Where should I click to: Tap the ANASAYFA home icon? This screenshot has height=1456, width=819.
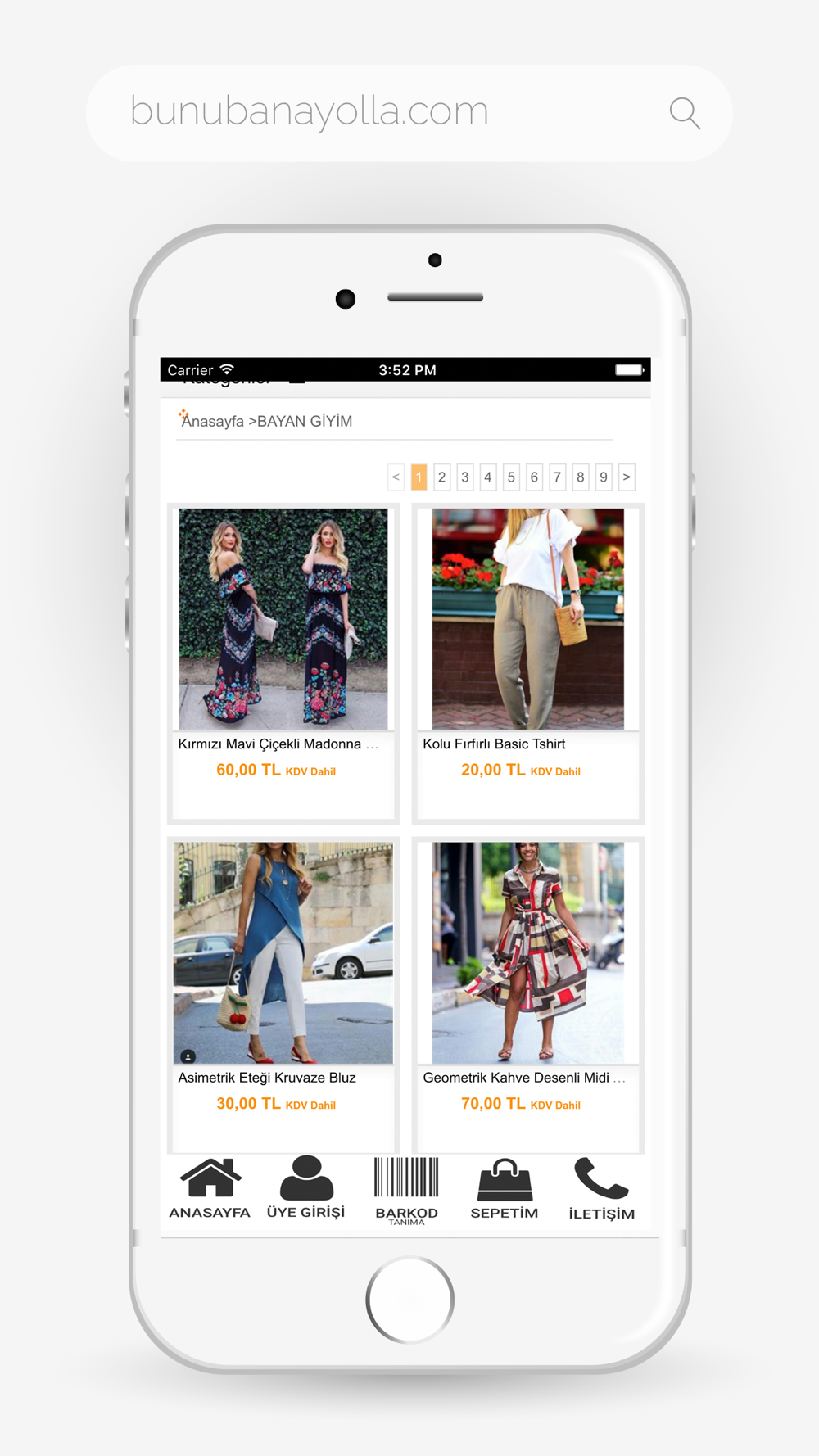point(210,1178)
